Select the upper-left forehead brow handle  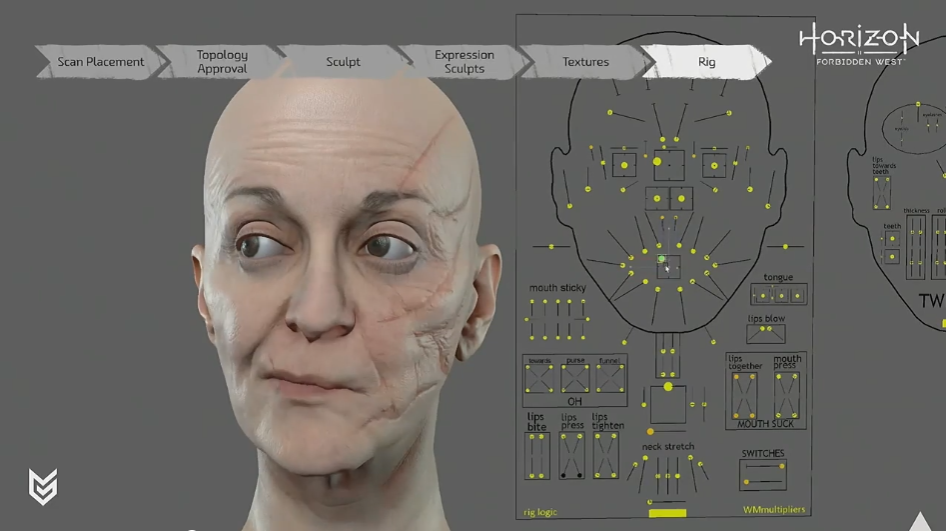click(x=610, y=112)
